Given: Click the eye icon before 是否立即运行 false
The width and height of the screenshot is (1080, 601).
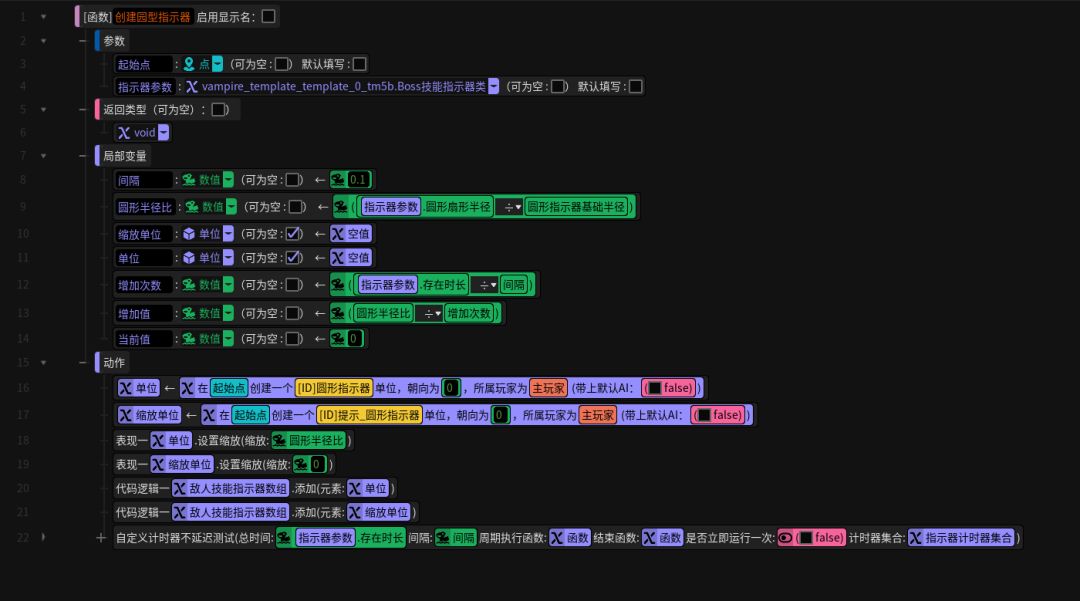Looking at the screenshot, I should point(785,538).
